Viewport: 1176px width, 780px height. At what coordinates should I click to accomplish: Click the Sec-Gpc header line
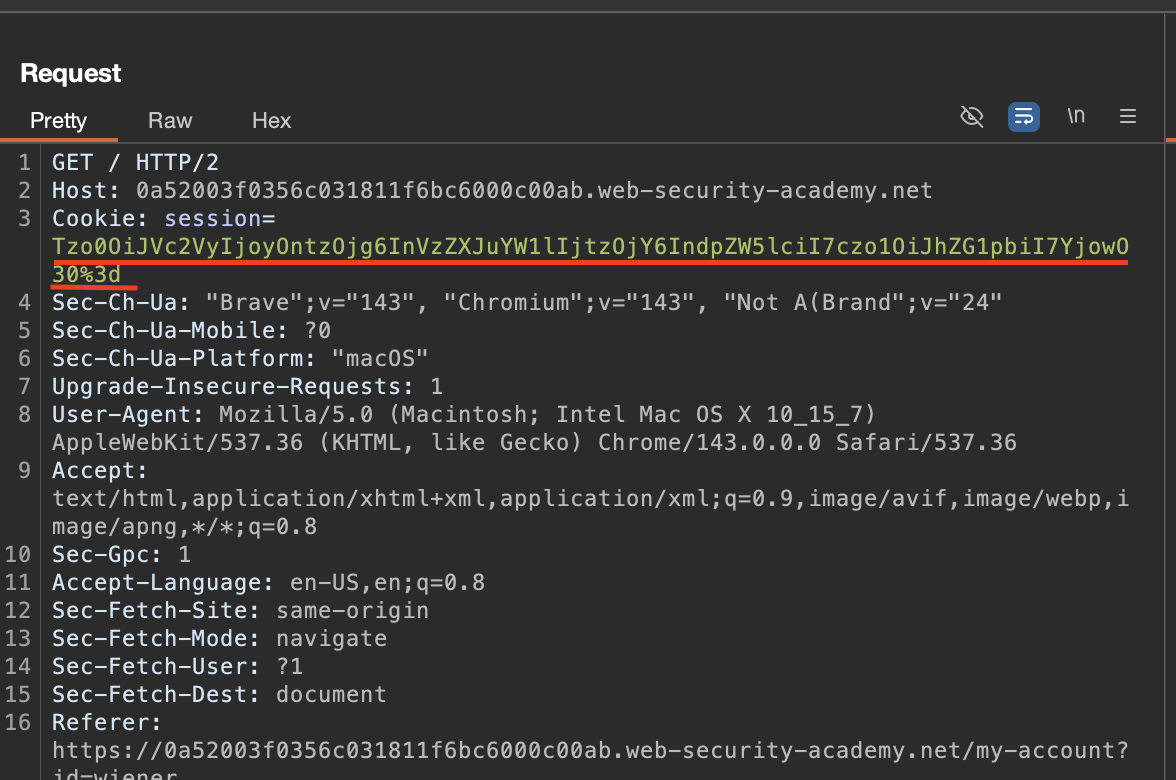(121, 554)
